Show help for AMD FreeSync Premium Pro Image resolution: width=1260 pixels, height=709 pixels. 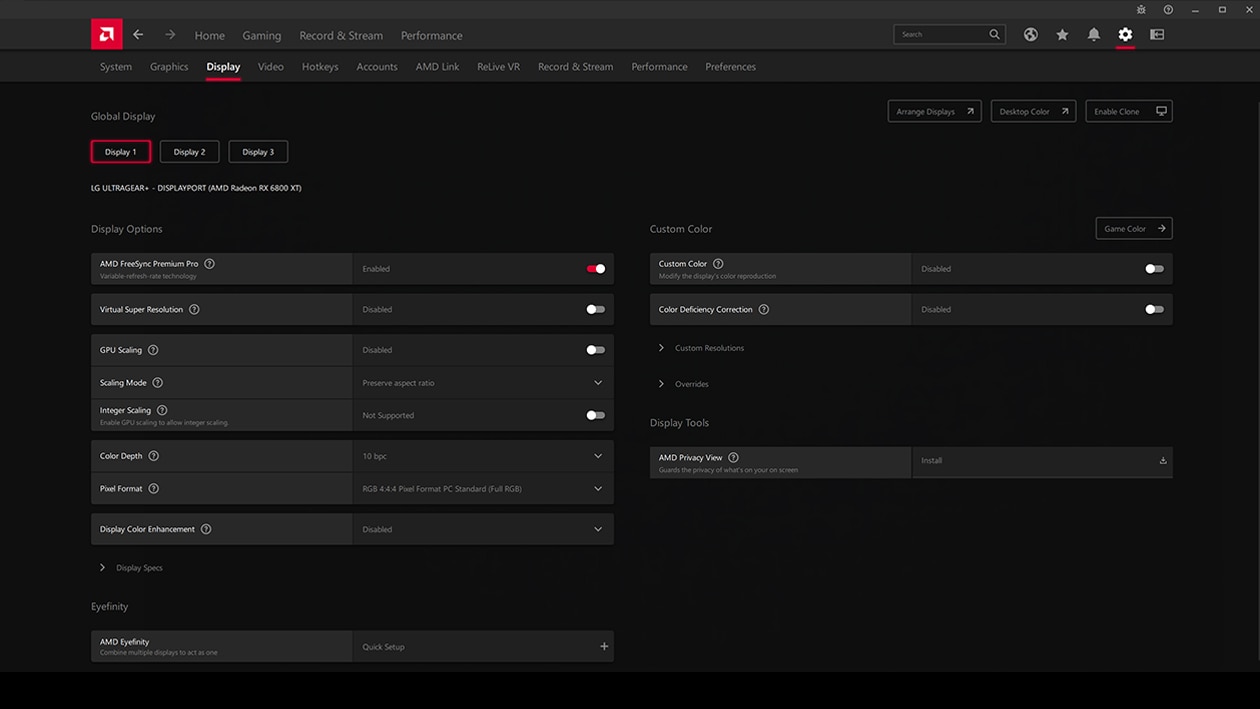point(209,264)
